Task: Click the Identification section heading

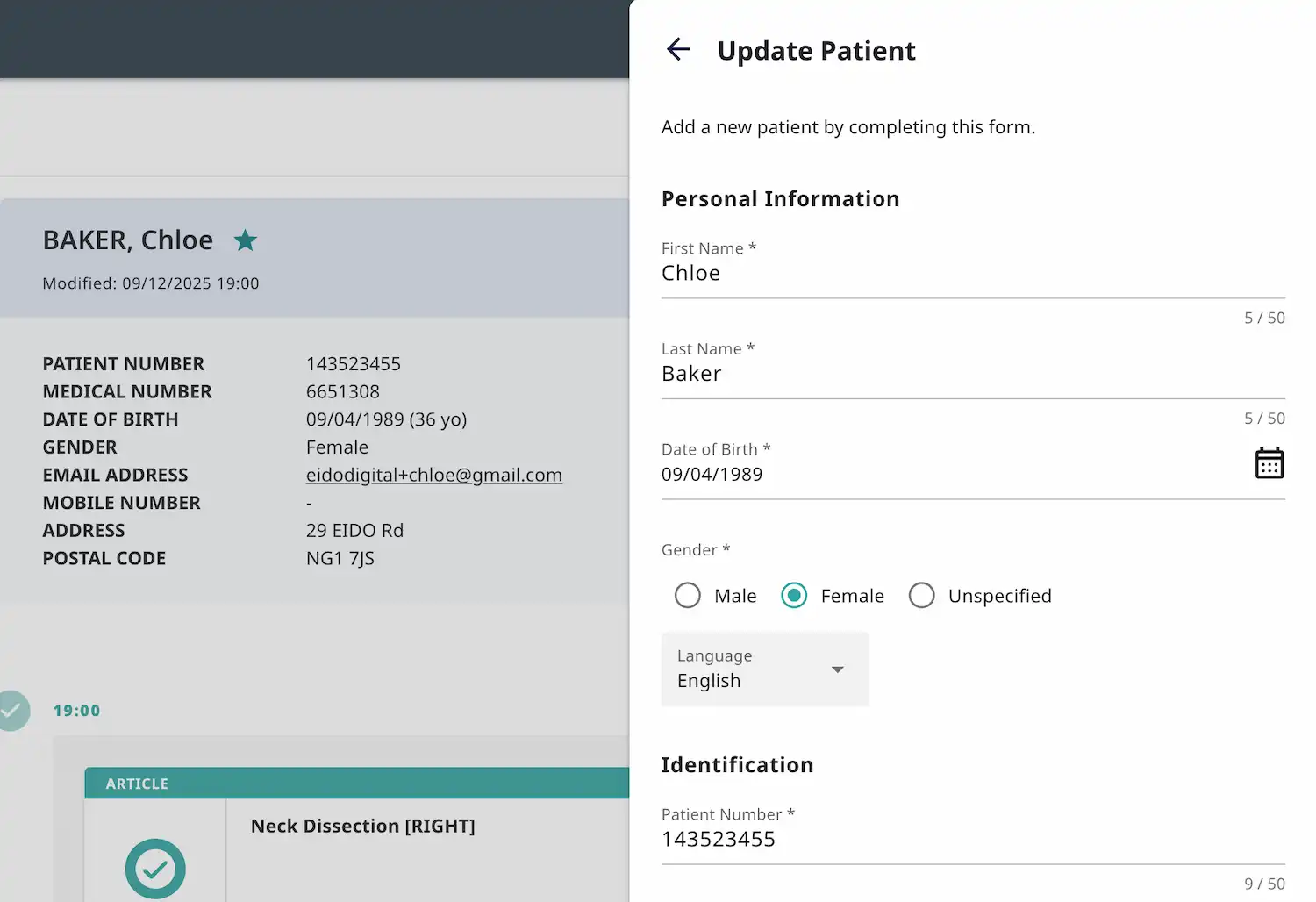Action: (x=737, y=764)
